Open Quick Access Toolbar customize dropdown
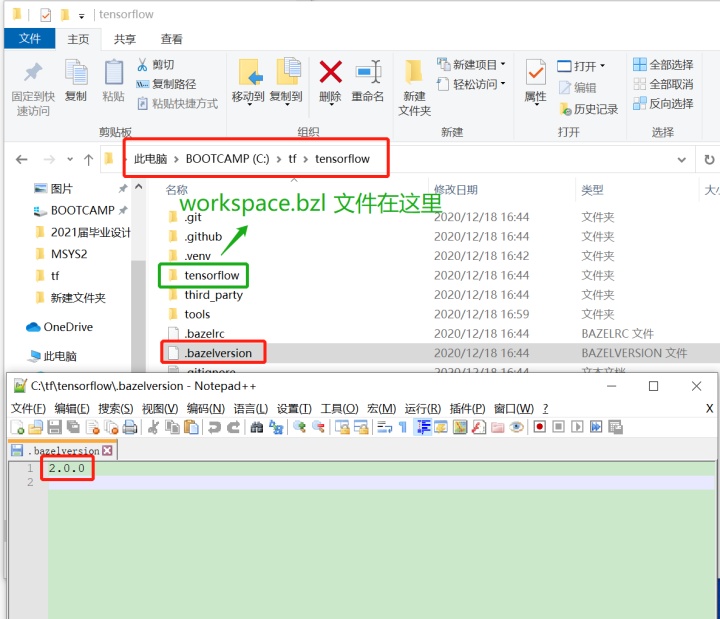This screenshot has width=720, height=619. pos(81,17)
